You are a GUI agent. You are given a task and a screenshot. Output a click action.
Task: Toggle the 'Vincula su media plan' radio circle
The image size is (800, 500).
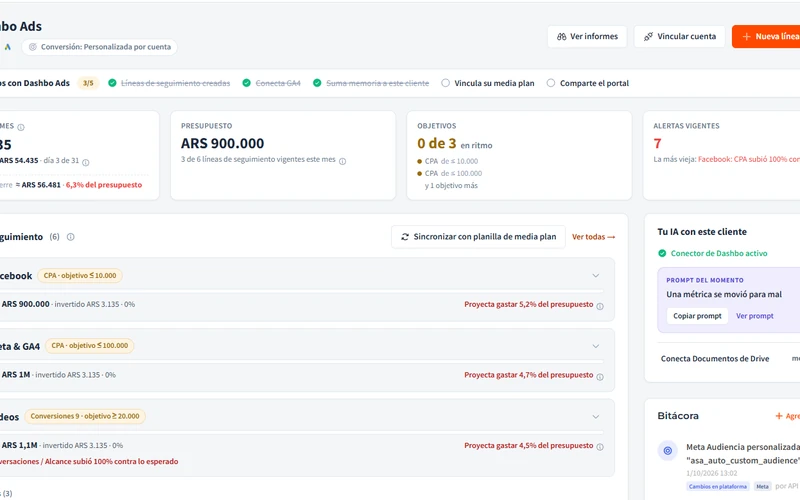pyautogui.click(x=445, y=83)
